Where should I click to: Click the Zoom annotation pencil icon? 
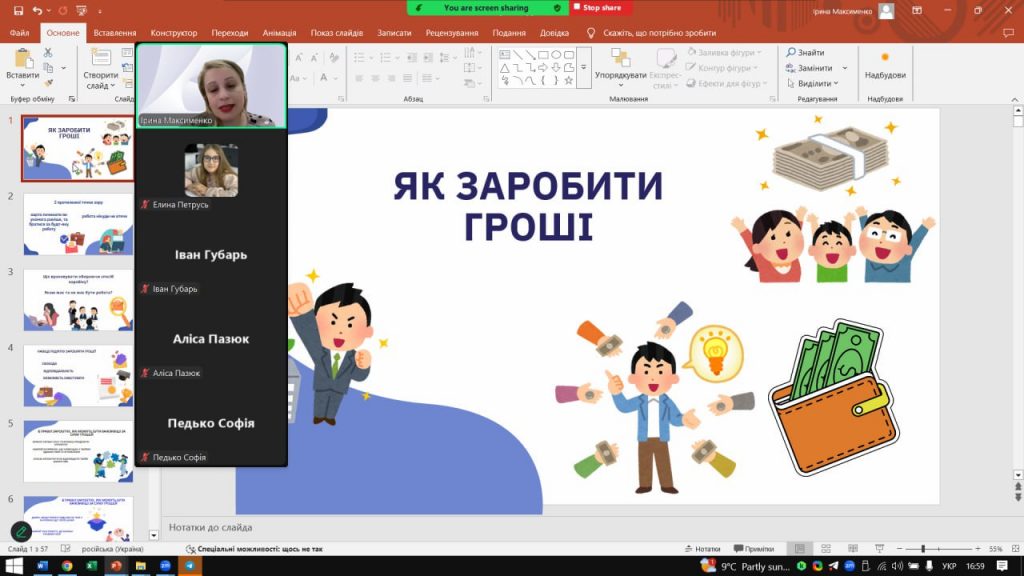(20, 531)
